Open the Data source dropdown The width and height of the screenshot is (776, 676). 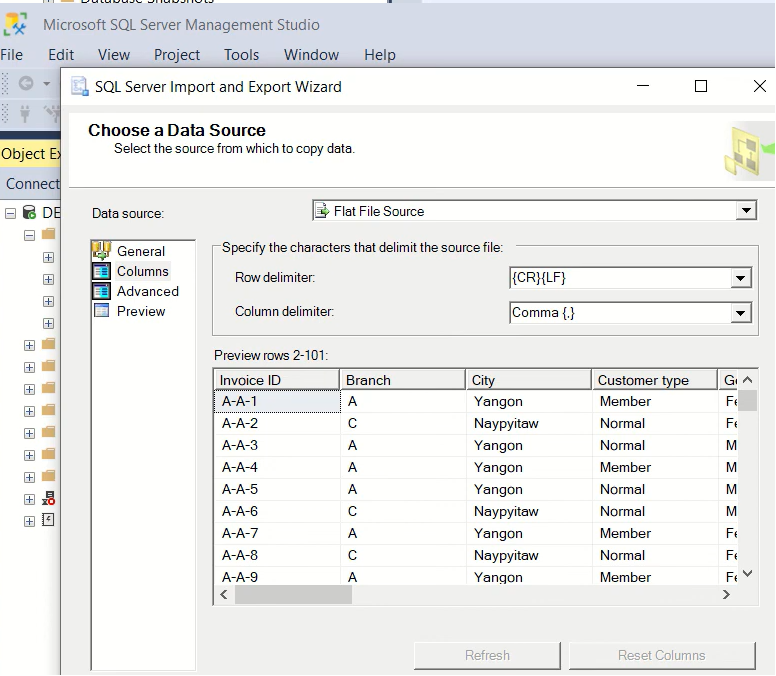pos(745,211)
